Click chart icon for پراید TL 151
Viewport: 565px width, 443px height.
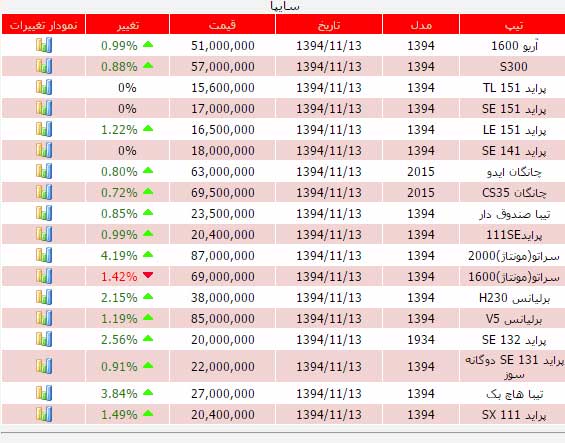44,87
